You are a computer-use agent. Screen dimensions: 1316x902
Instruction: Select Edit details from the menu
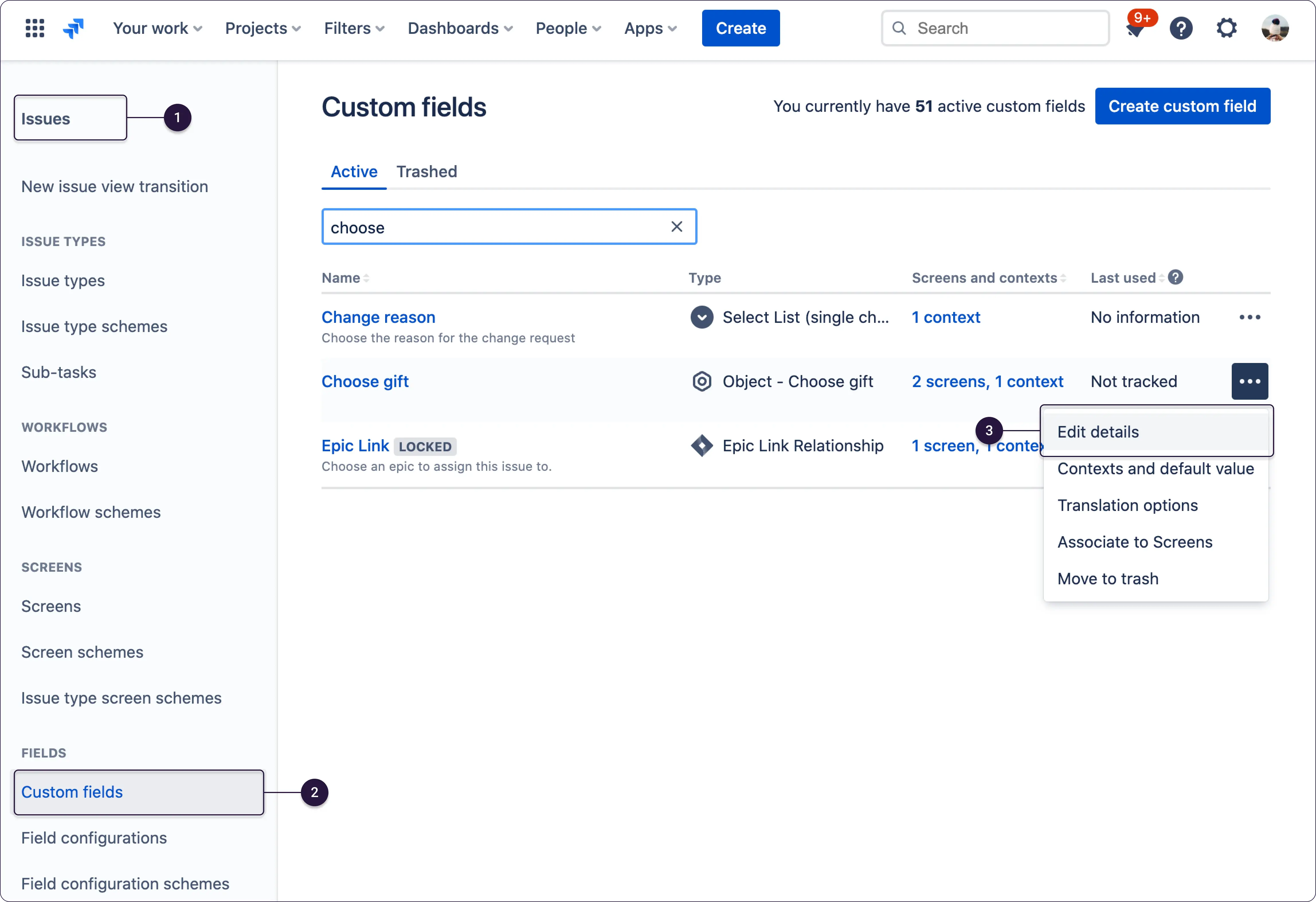pyautogui.click(x=1097, y=432)
